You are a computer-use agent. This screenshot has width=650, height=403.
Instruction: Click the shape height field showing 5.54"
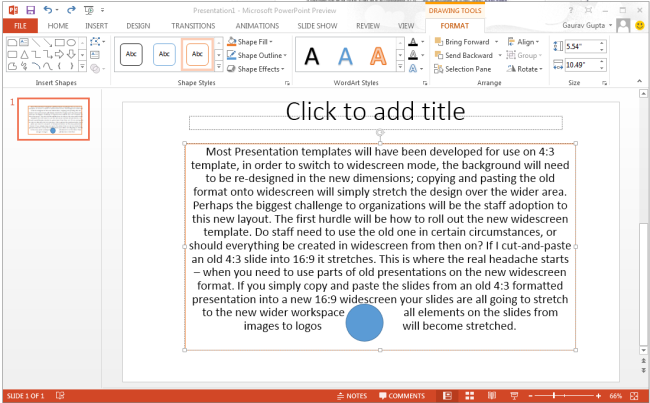coord(580,46)
